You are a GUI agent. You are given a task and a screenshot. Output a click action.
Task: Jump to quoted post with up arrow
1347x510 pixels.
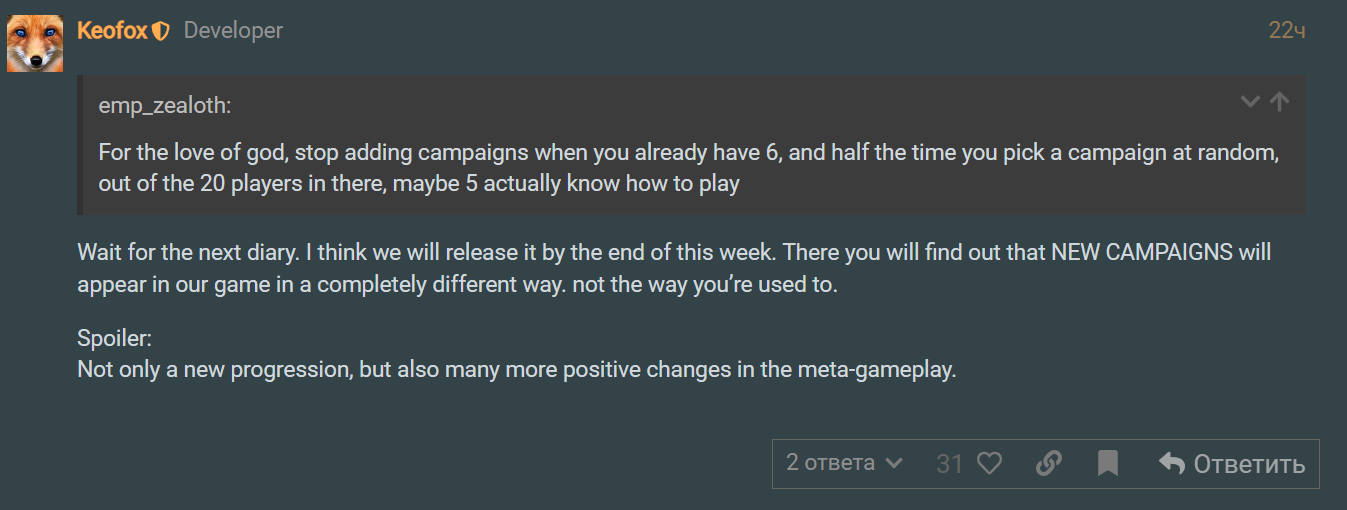[1279, 101]
